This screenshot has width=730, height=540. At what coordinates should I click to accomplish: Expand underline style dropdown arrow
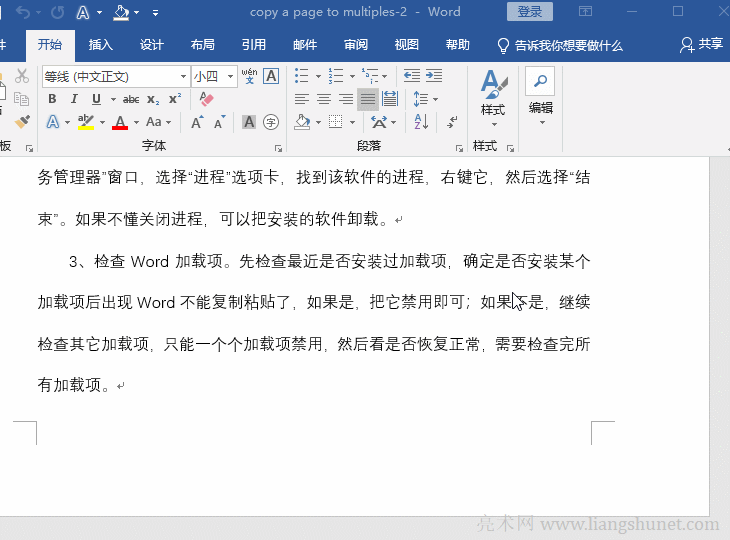(113, 99)
